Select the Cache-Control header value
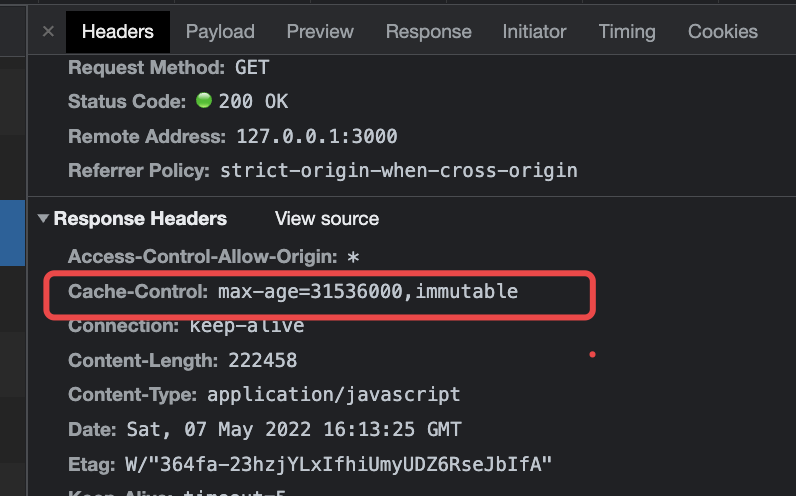The height and width of the screenshot is (496, 796). [x=368, y=292]
